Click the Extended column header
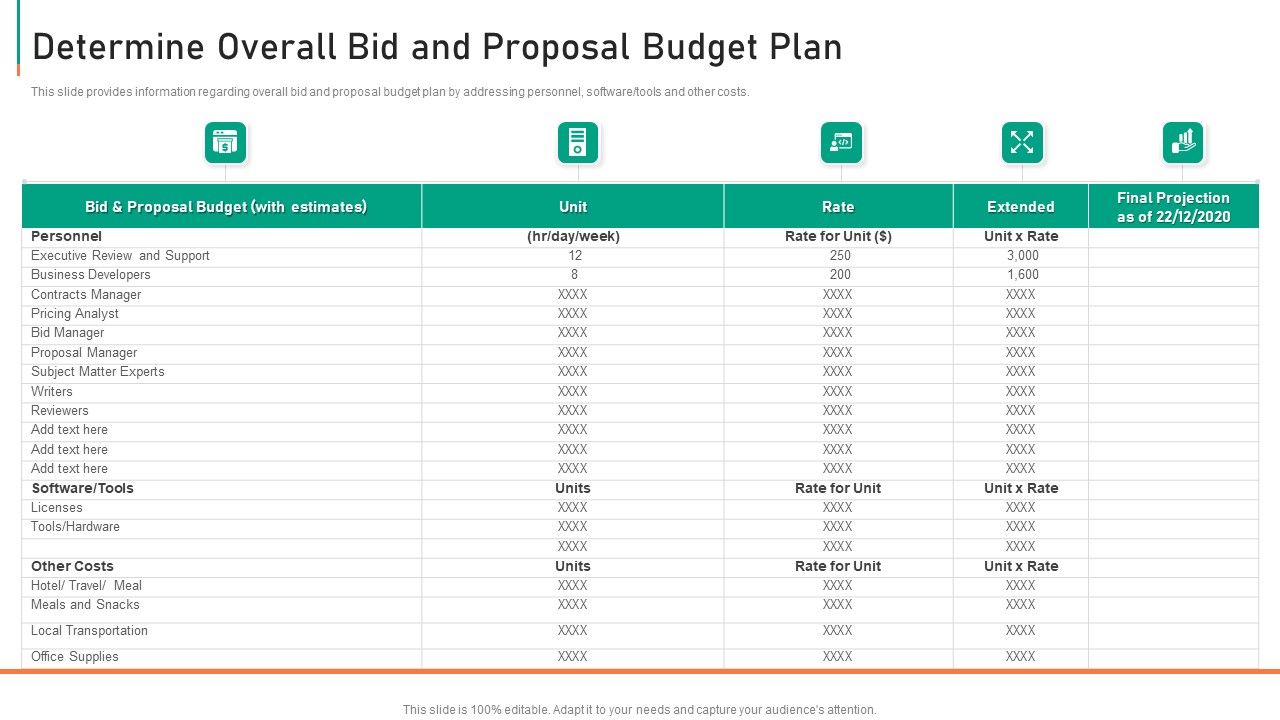This screenshot has height=720, width=1280. tap(1021, 207)
